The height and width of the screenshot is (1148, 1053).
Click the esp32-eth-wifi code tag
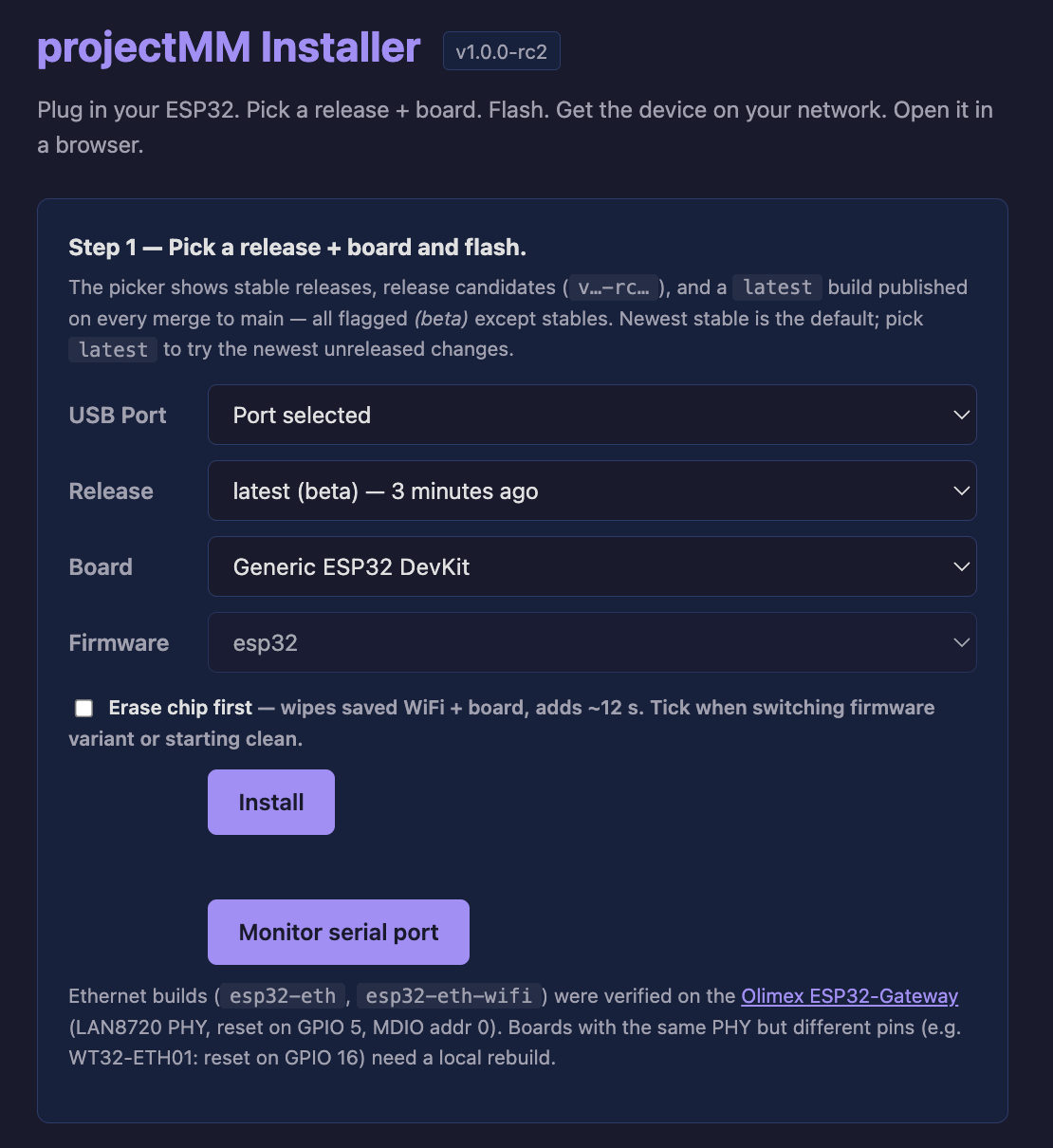449,996
